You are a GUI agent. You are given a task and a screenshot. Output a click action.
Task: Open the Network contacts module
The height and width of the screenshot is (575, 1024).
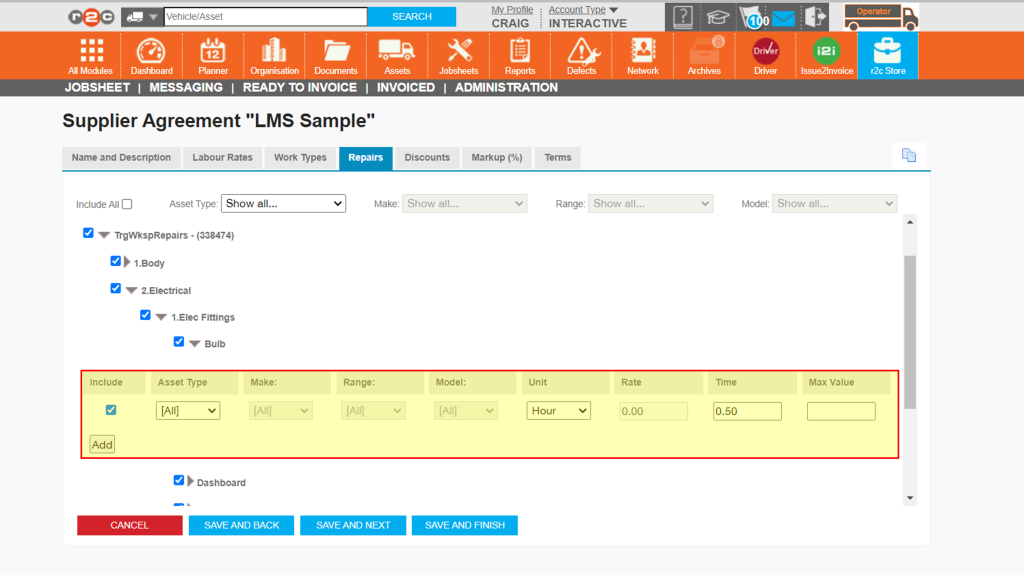coord(643,56)
